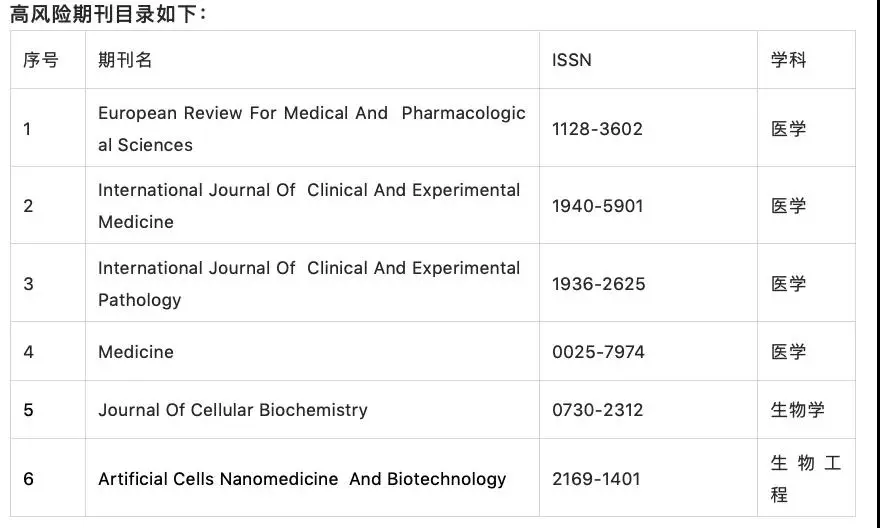This screenshot has width=880, height=528.
Task: Select ISSN 1128-3602 cell
Action: click(597, 129)
